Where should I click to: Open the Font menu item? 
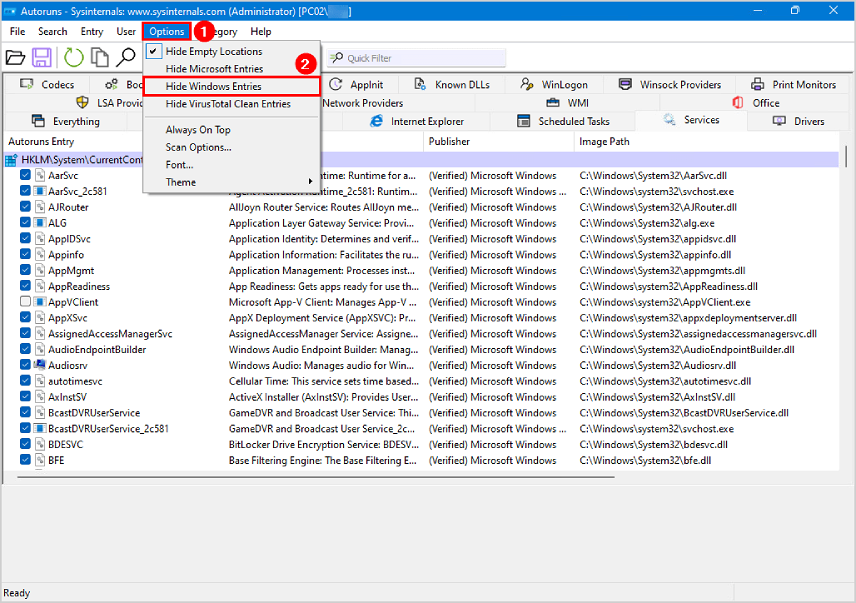(x=231, y=165)
